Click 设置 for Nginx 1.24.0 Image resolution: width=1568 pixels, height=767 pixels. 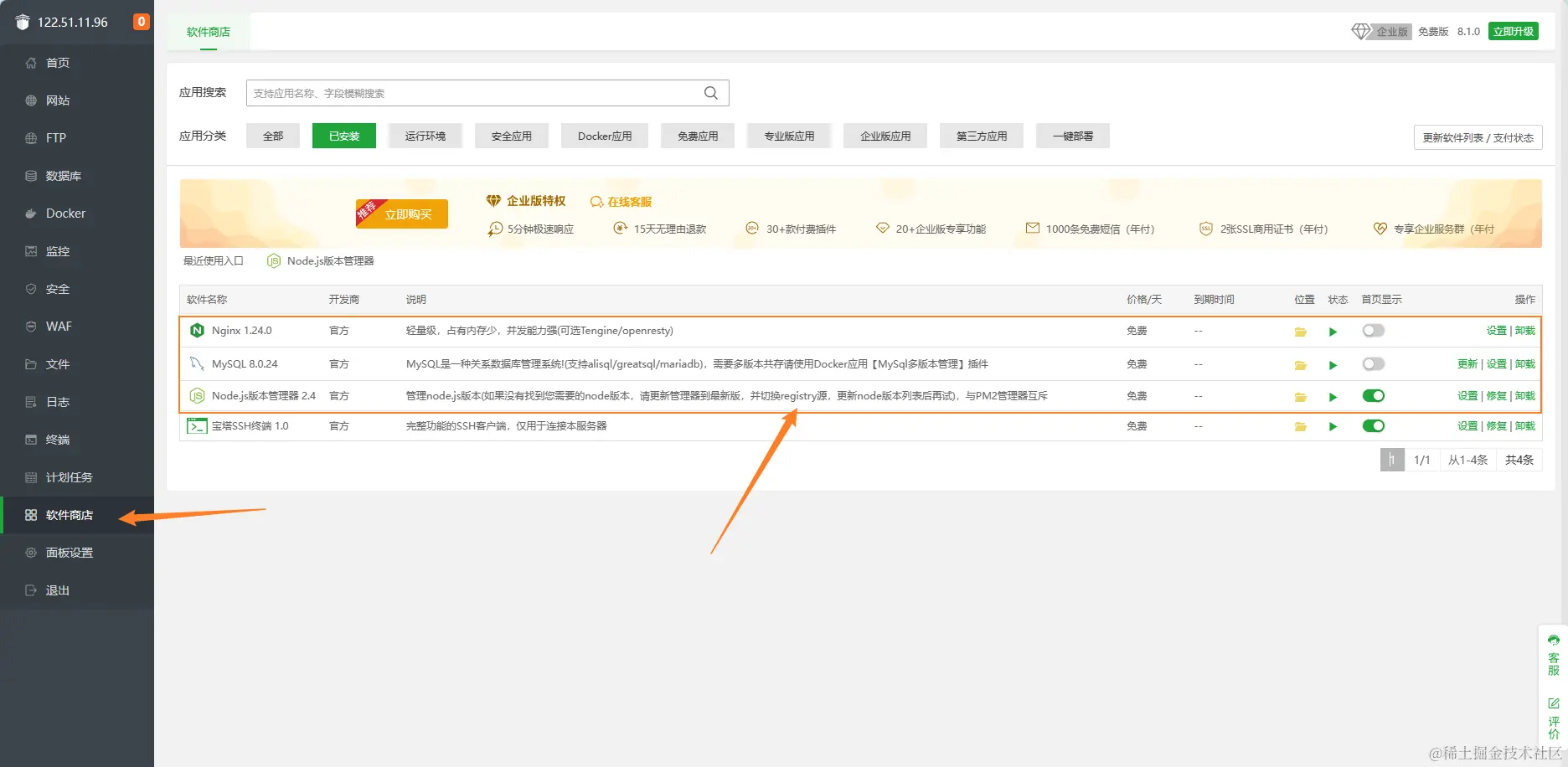[1497, 331]
